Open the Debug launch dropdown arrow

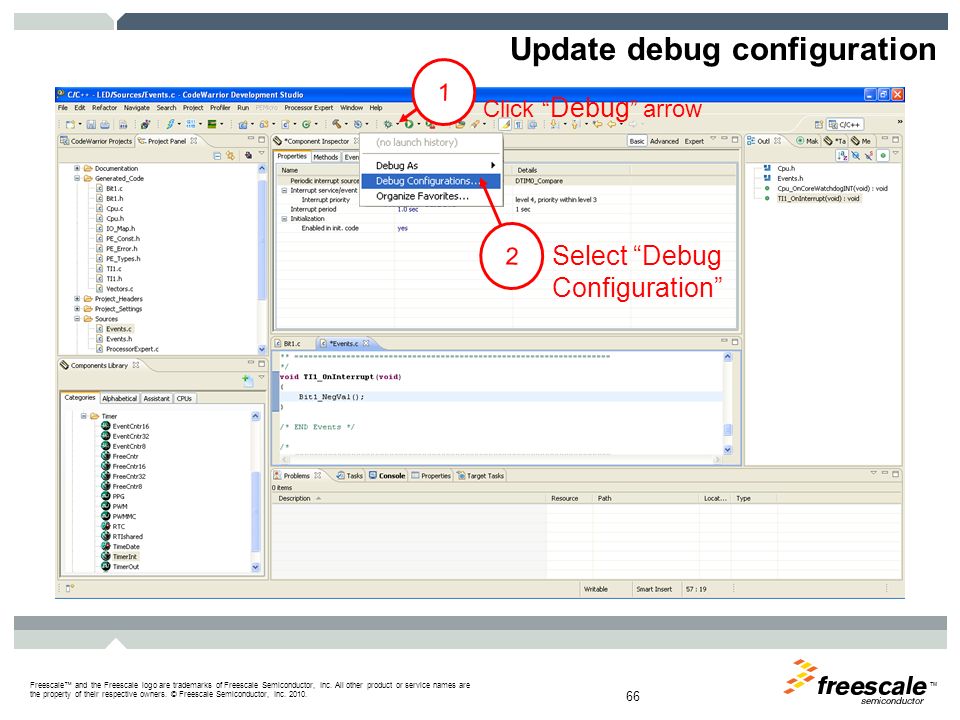pos(397,124)
